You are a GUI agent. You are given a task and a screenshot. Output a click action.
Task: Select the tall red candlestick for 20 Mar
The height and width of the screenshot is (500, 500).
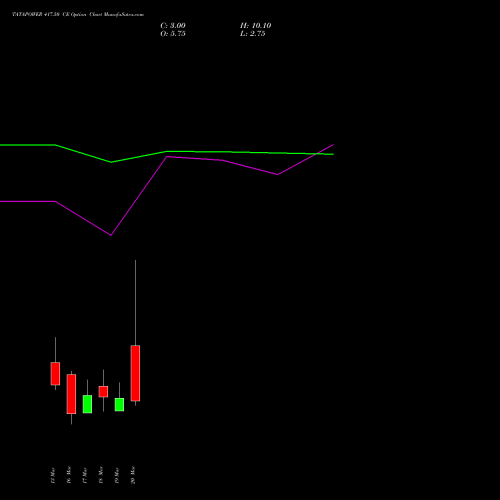click(135, 373)
